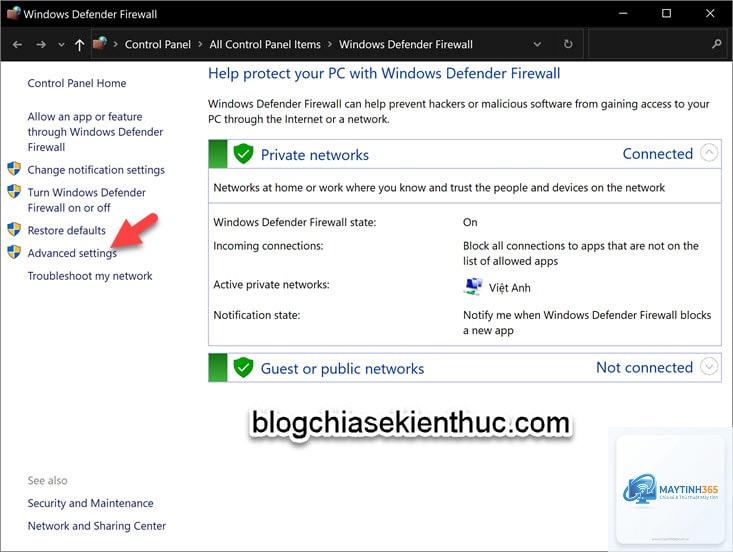
Task: Click the Guest or public networks heading
Action: [x=342, y=368]
